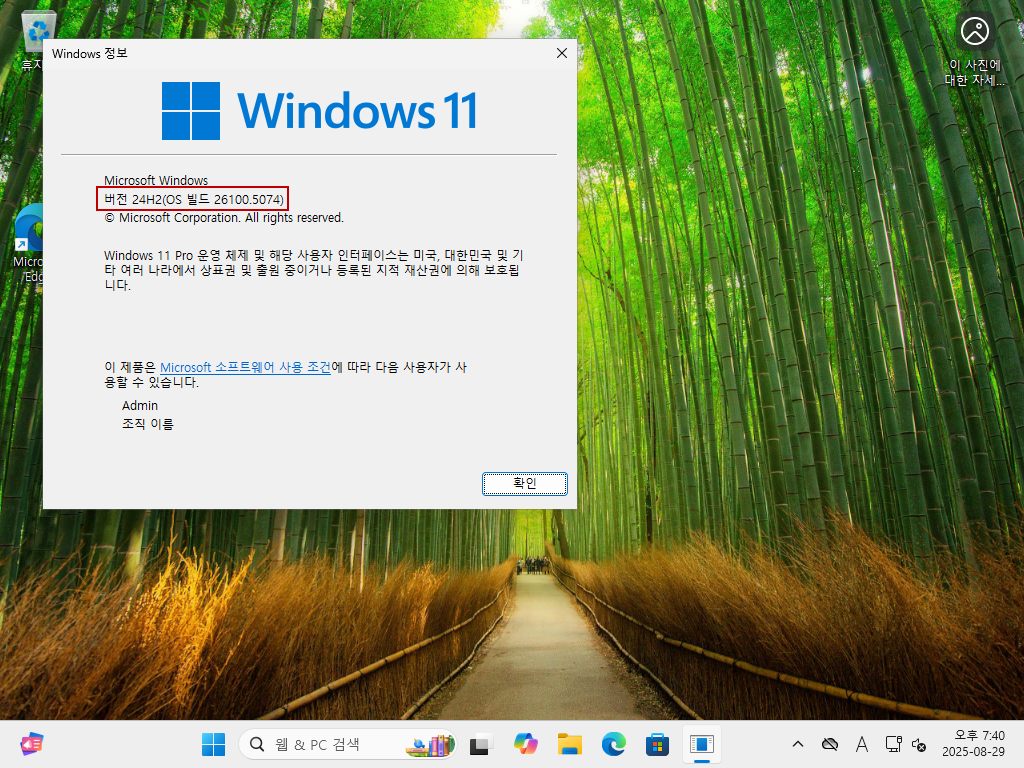This screenshot has width=1024, height=768.
Task: Click the search highlight illustration in search box
Action: [x=430, y=745]
